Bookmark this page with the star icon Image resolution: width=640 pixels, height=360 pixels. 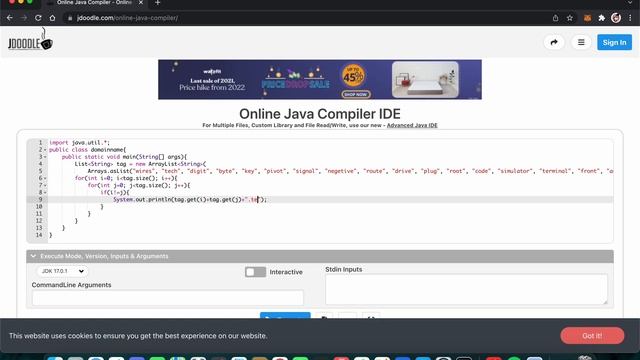click(x=570, y=18)
